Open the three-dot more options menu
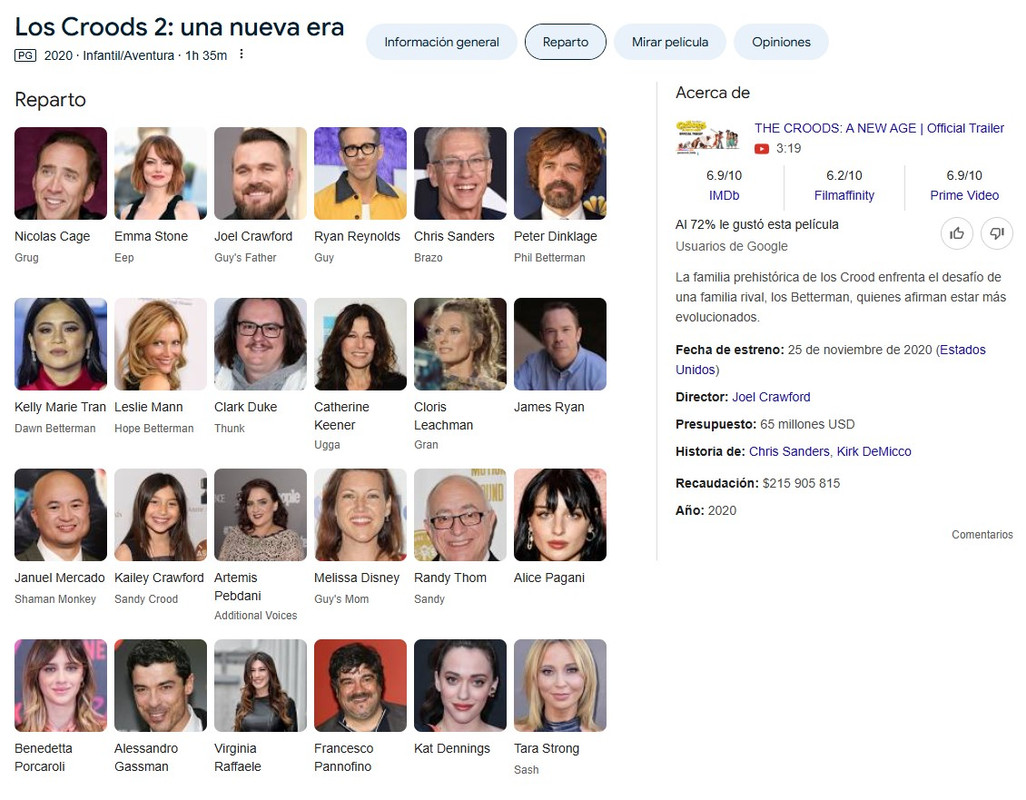1026x800 pixels. [241, 54]
